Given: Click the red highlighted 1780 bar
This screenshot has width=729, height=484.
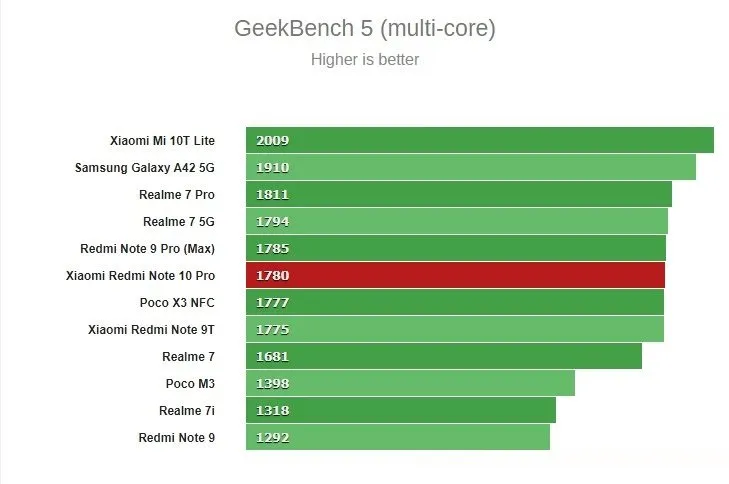Looking at the screenshot, I should coord(455,275).
